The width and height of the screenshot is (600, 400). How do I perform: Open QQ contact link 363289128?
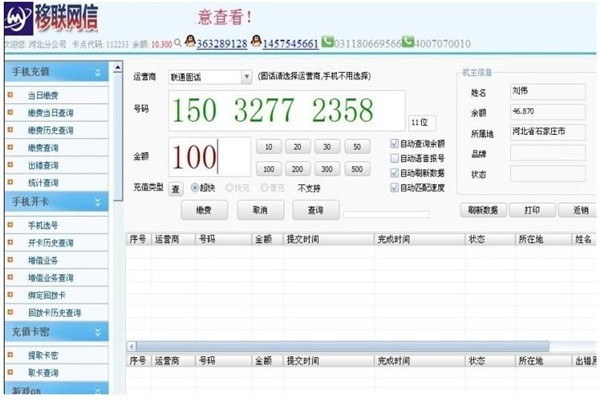(x=222, y=44)
